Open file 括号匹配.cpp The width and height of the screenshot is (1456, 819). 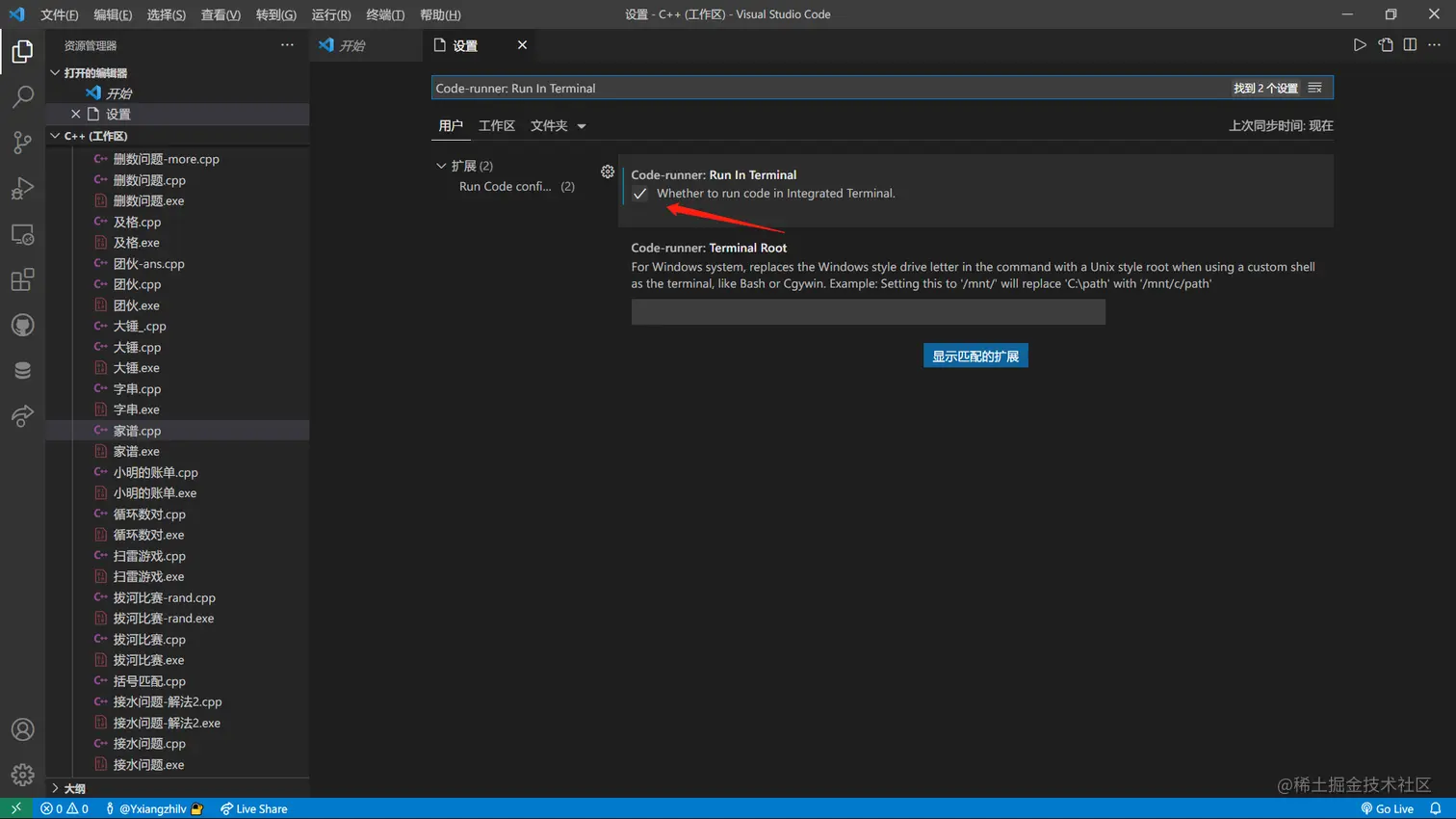[178, 681]
